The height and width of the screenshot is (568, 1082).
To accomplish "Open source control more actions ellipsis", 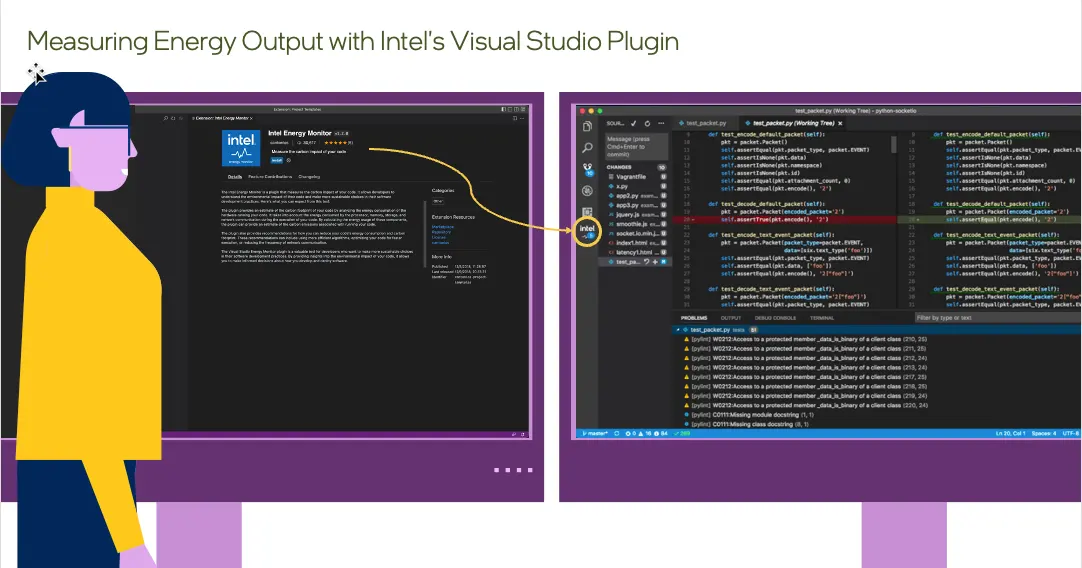I will 661,124.
